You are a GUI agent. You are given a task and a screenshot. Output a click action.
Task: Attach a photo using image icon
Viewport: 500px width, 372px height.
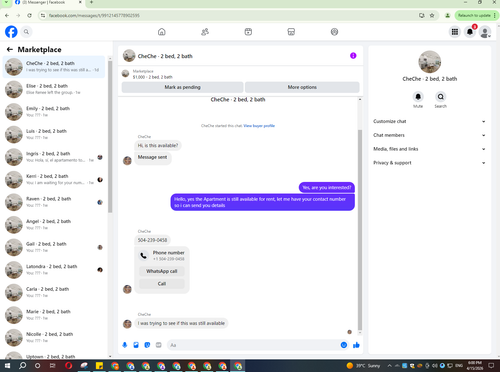pos(136,345)
